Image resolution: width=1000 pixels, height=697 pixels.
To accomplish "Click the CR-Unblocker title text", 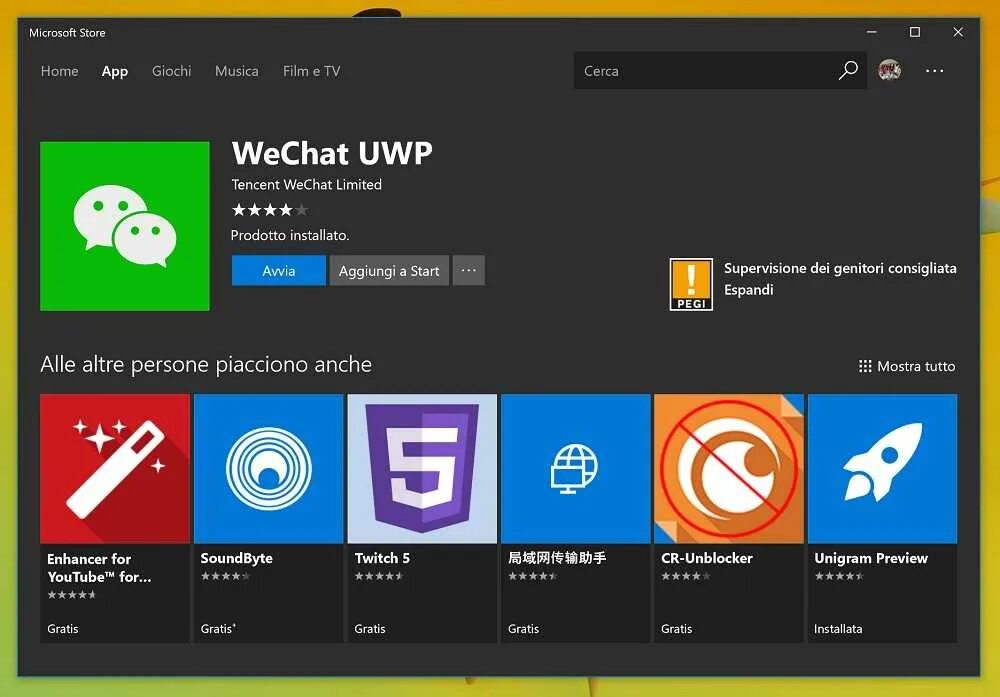I will [707, 558].
